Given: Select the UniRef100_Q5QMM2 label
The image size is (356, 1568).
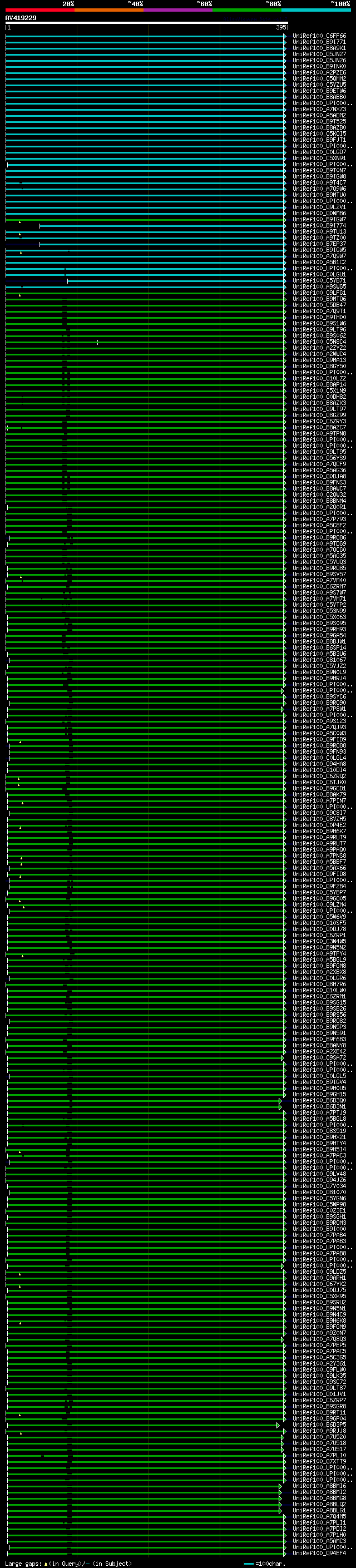Looking at the screenshot, I should point(319,78).
